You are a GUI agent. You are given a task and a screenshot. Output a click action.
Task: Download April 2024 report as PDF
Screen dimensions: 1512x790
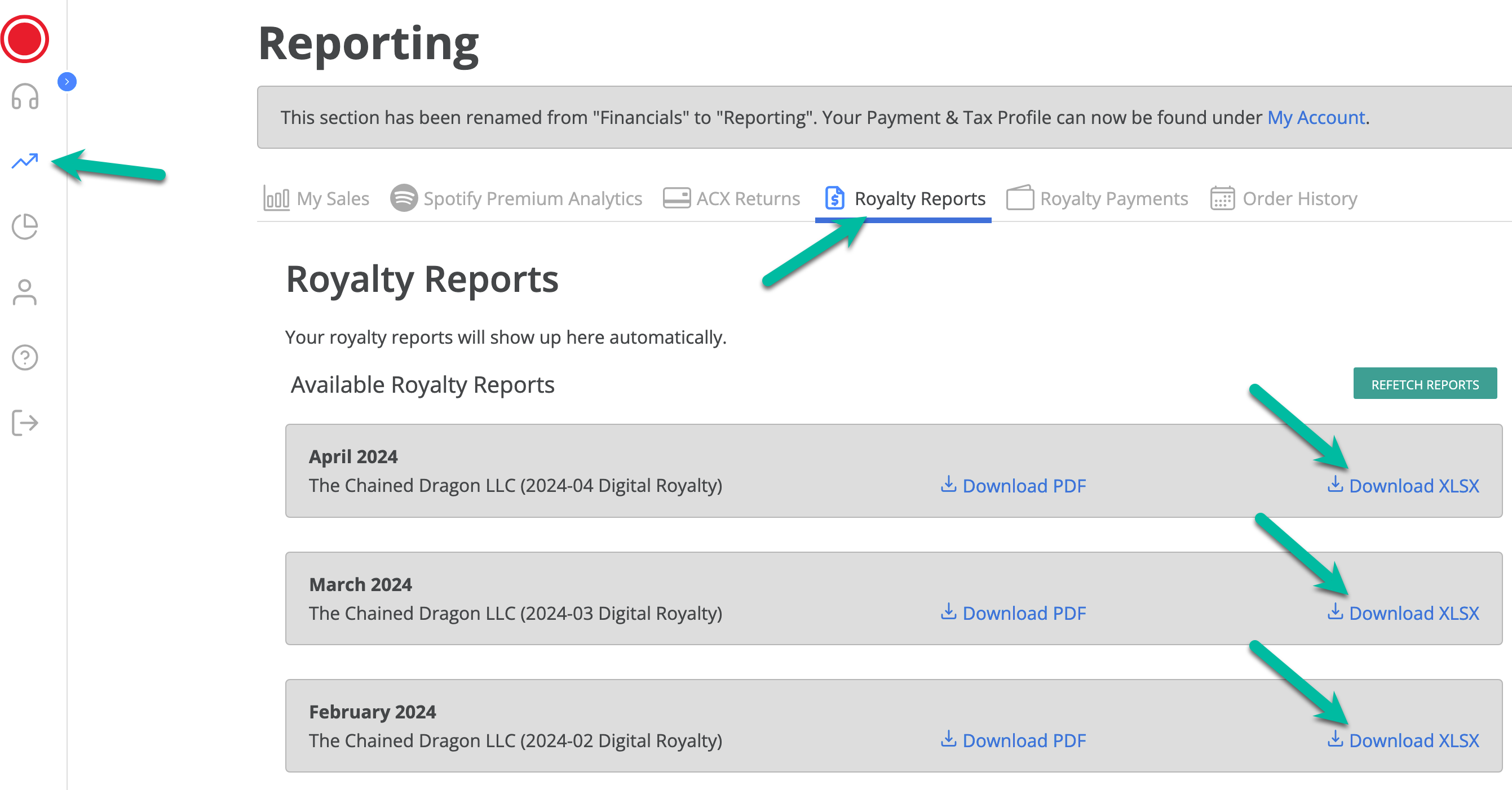point(1014,486)
